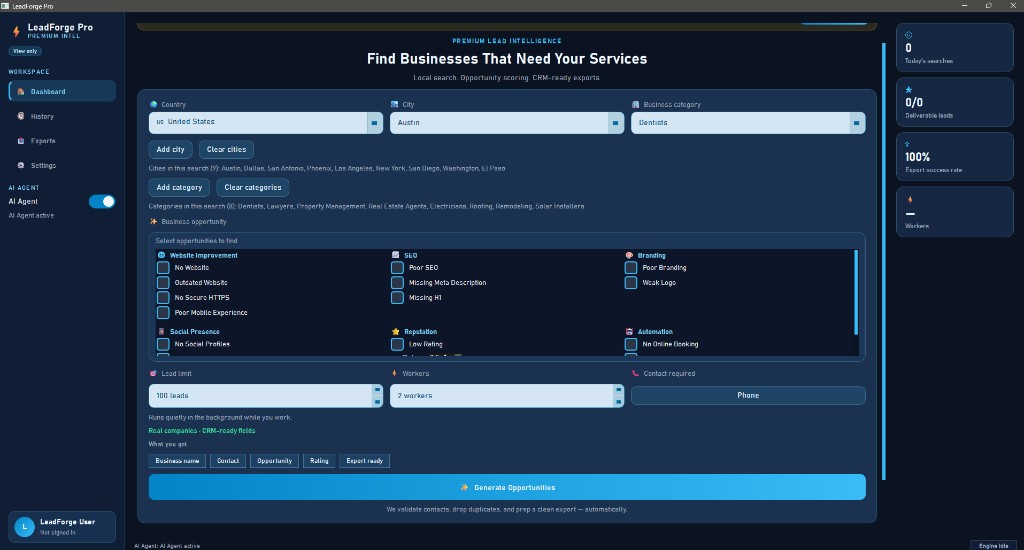Open the Business category dropdown arrow
The height and width of the screenshot is (550, 1024).
coord(857,123)
